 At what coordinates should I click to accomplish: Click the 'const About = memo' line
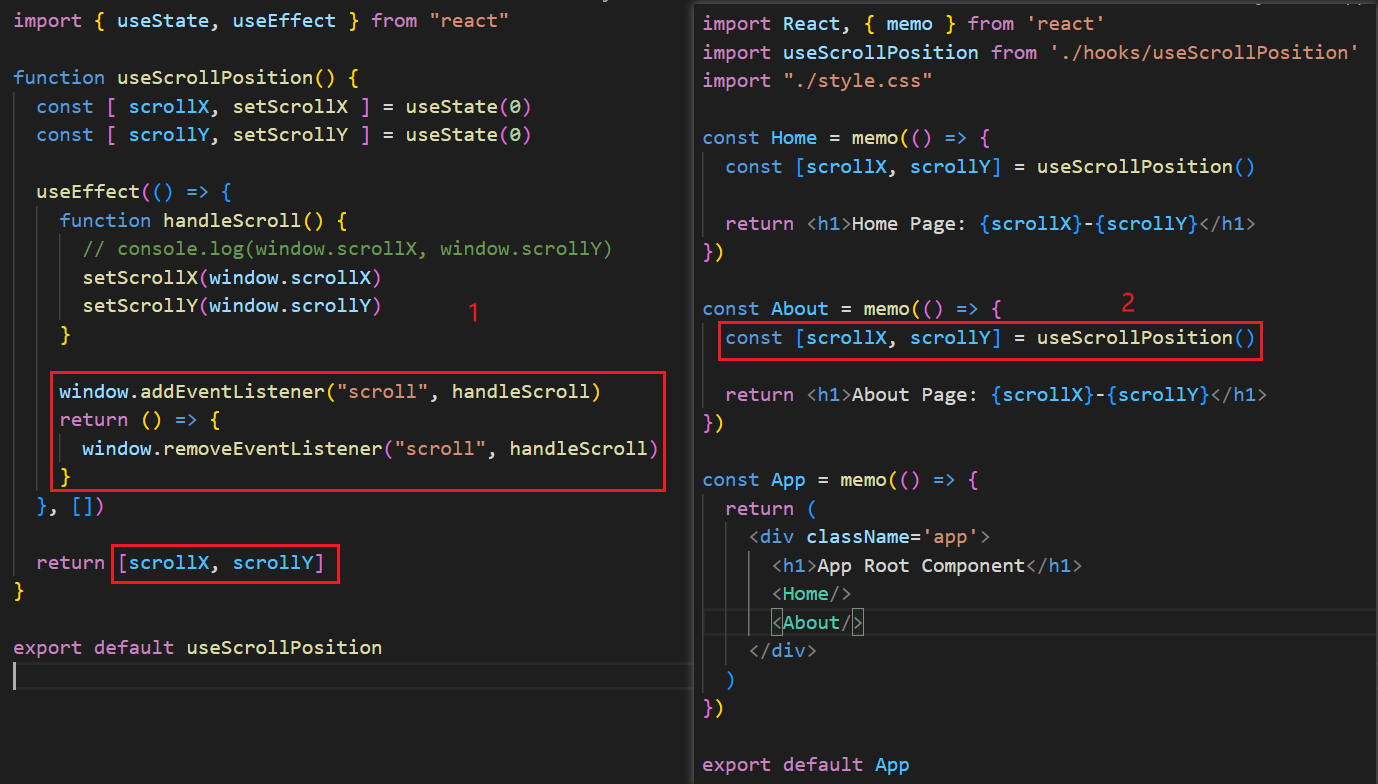point(852,309)
